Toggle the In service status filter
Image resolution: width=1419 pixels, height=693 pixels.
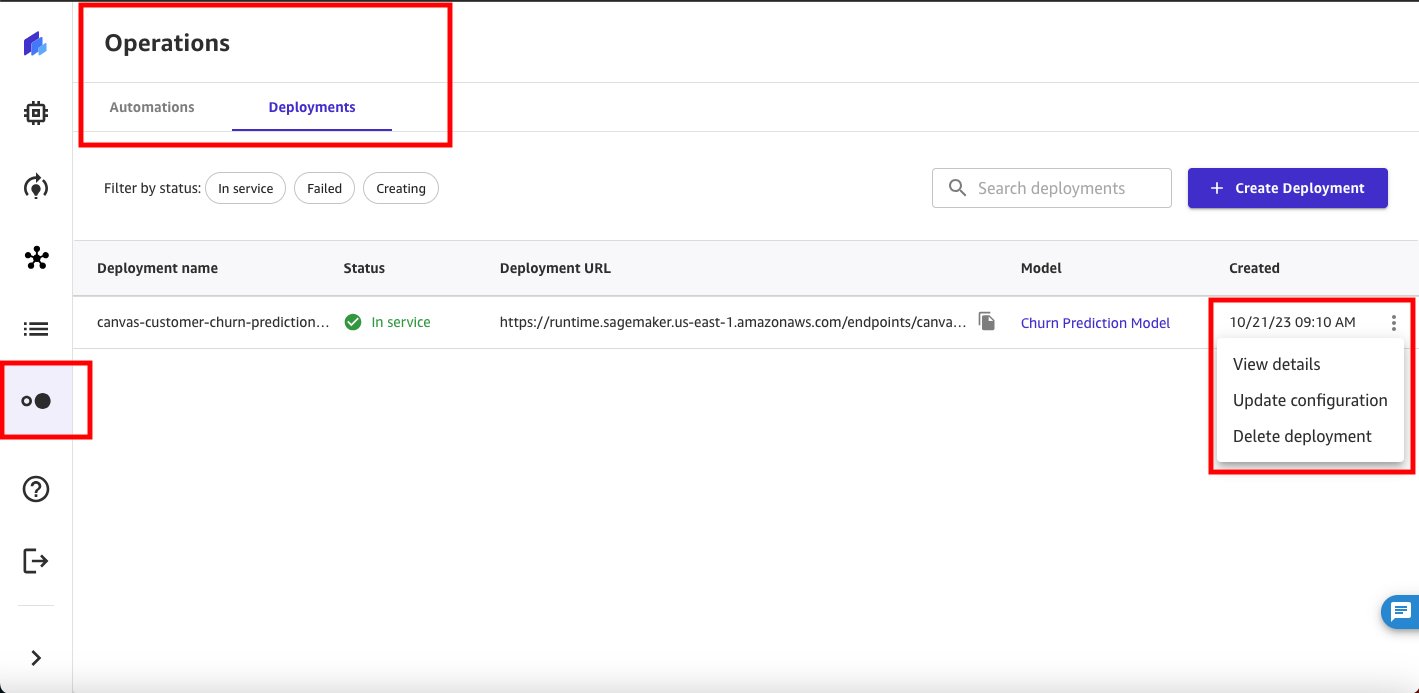coord(246,188)
